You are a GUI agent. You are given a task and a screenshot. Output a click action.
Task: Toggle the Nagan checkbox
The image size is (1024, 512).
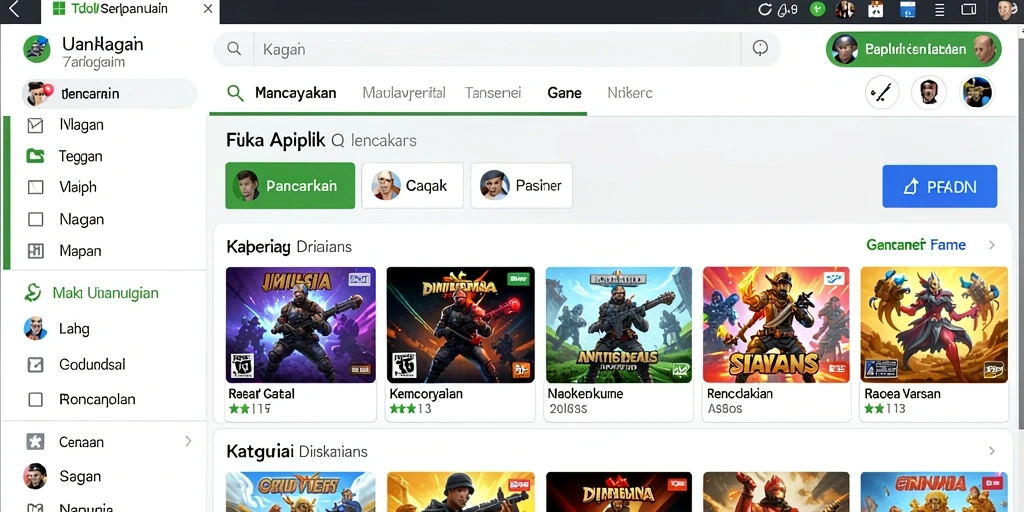coord(35,219)
